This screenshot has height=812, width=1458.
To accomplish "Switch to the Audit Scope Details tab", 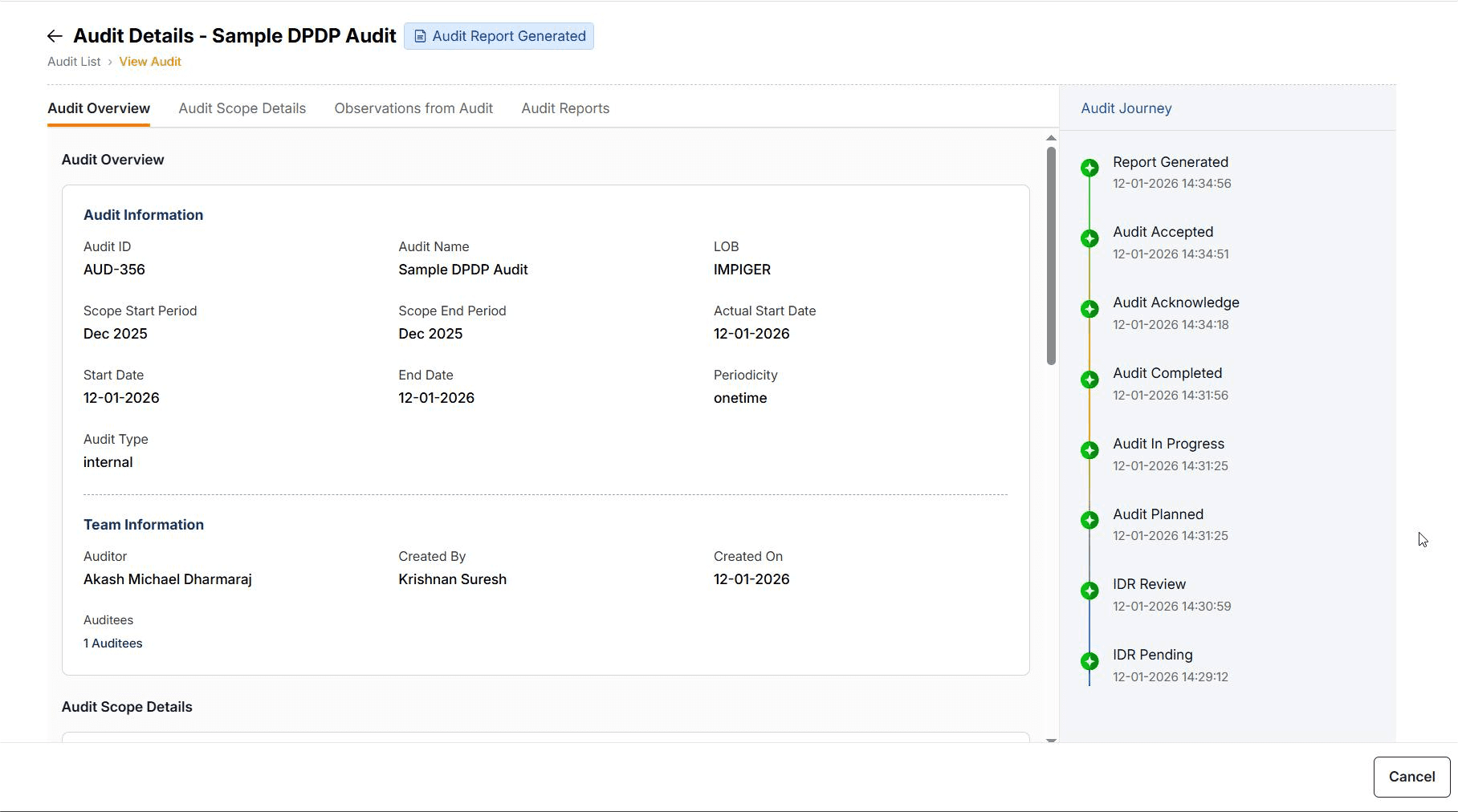I will coord(242,108).
